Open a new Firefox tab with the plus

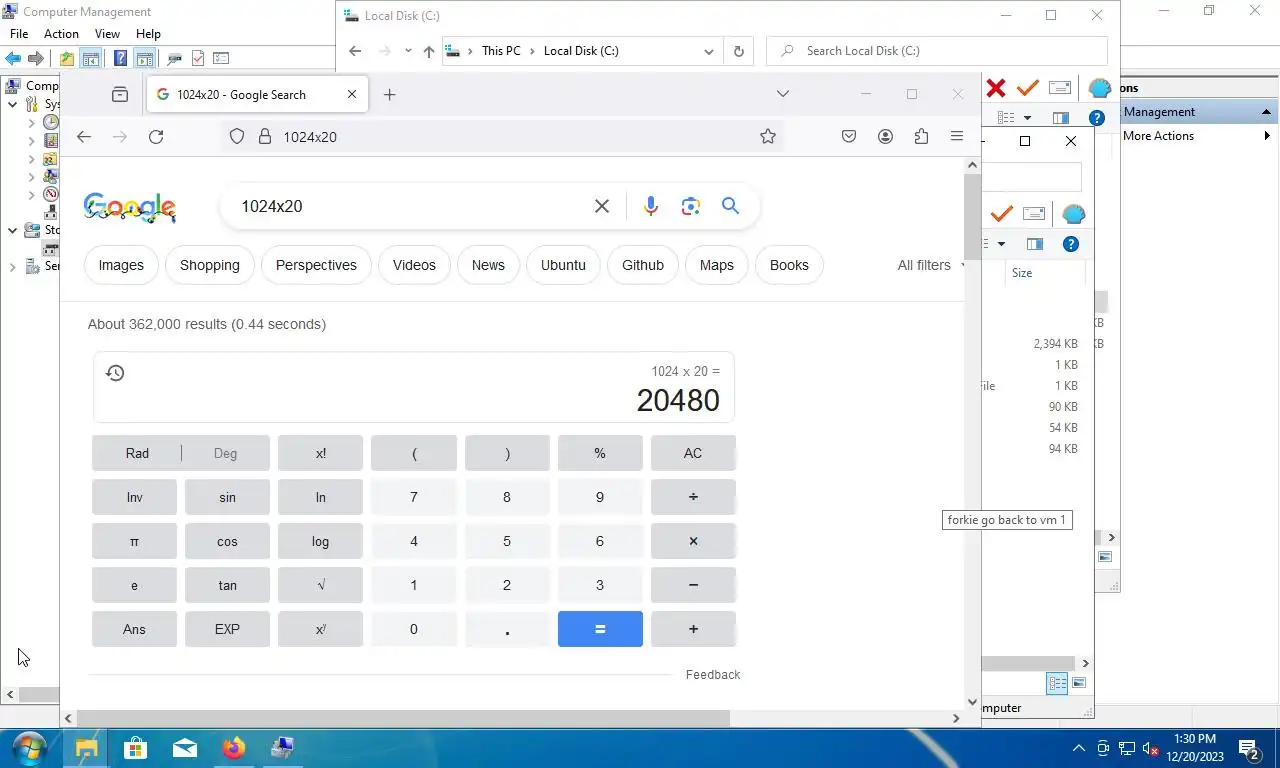[390, 94]
